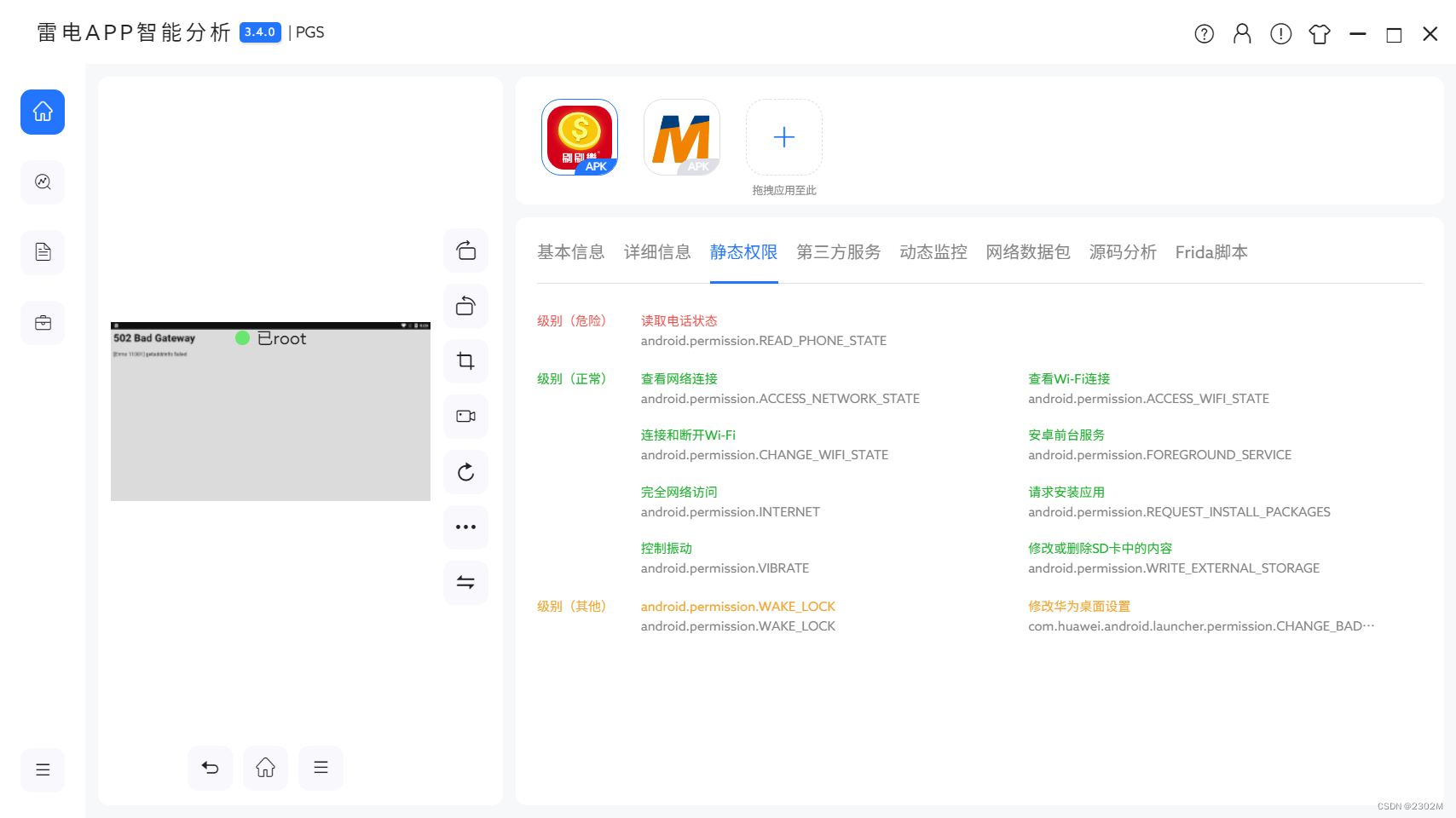Open the analysis chart sidebar icon
This screenshot has height=818, width=1456.
pyautogui.click(x=43, y=181)
